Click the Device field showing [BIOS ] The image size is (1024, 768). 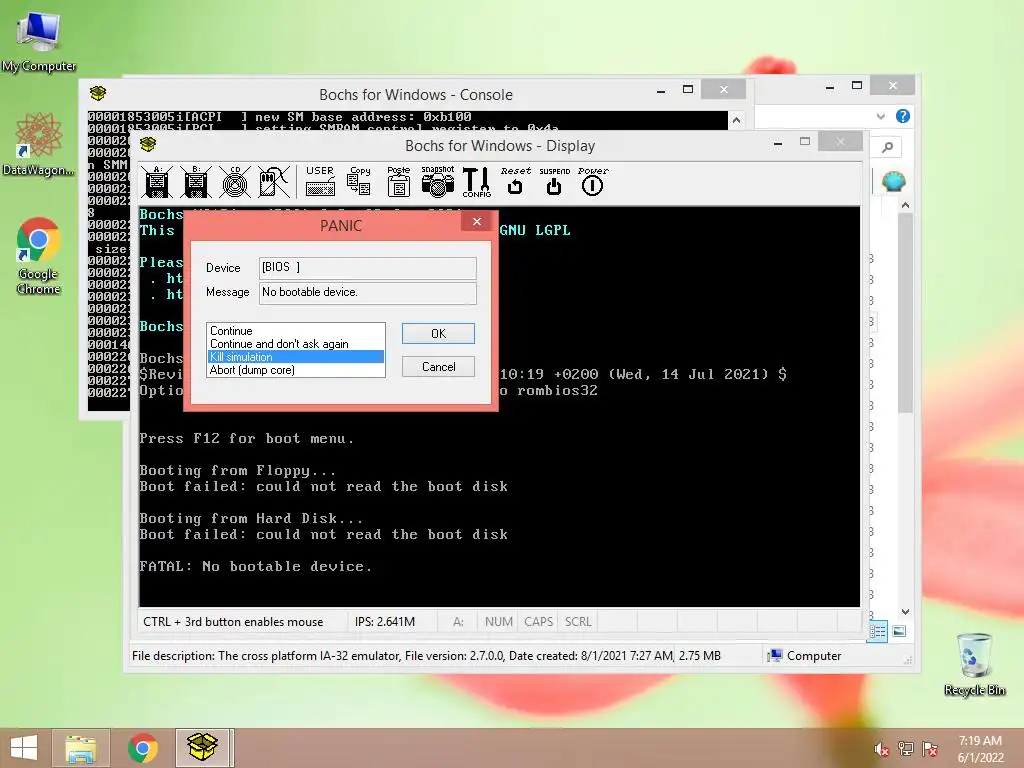[x=368, y=268]
